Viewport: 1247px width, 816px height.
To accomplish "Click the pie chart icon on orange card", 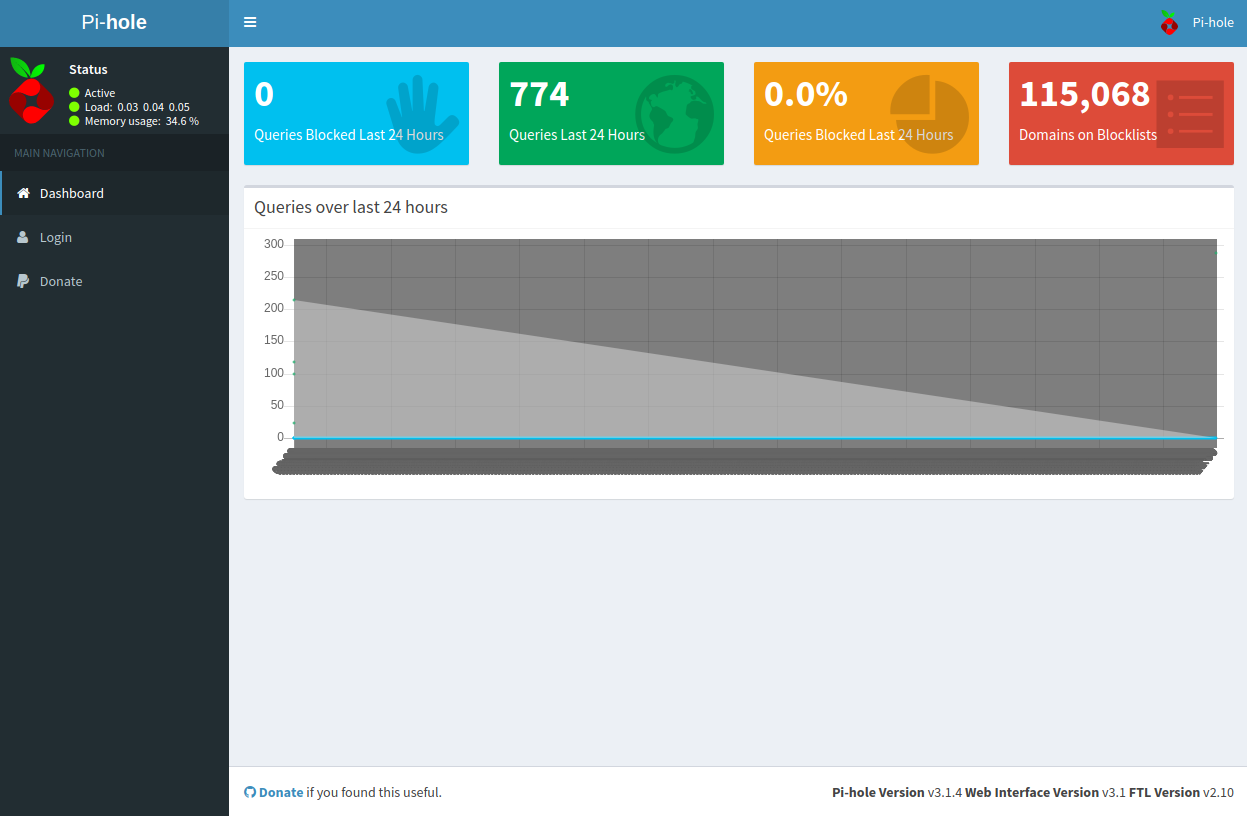I will (929, 115).
